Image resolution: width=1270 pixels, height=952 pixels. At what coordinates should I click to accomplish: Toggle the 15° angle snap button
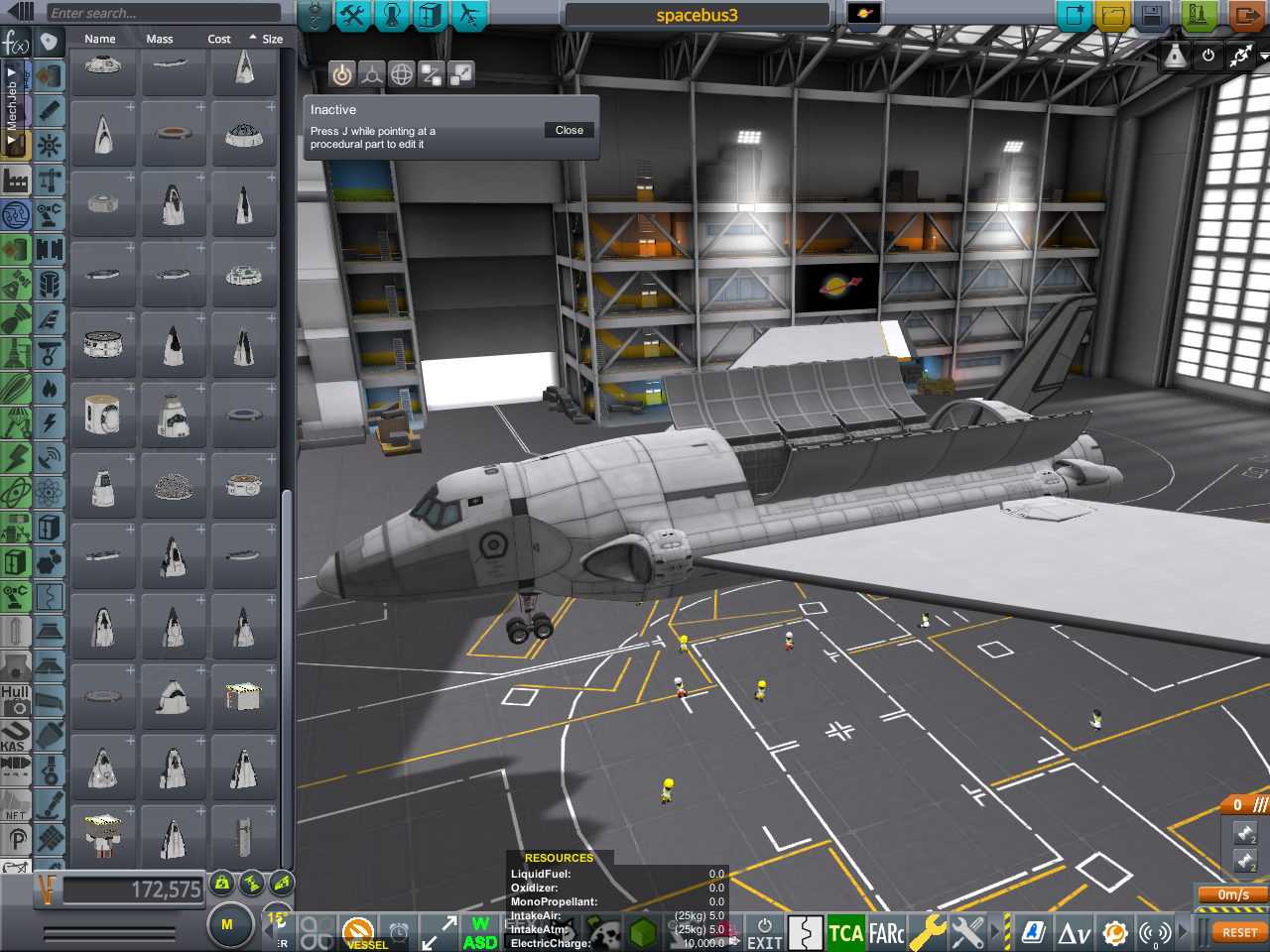(277, 919)
